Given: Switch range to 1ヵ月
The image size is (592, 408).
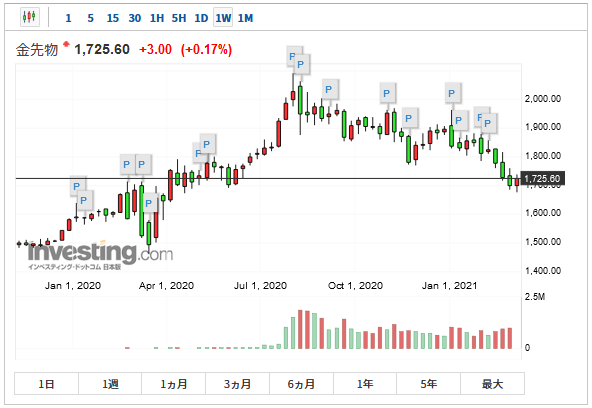Looking at the screenshot, I should click(174, 384).
